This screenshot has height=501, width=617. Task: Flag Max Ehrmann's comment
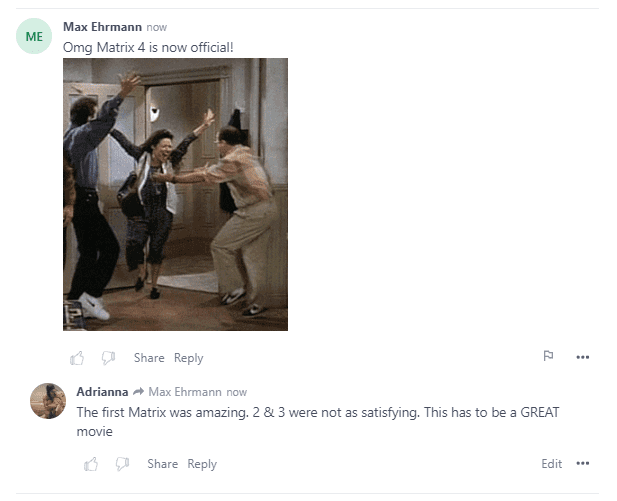click(548, 356)
